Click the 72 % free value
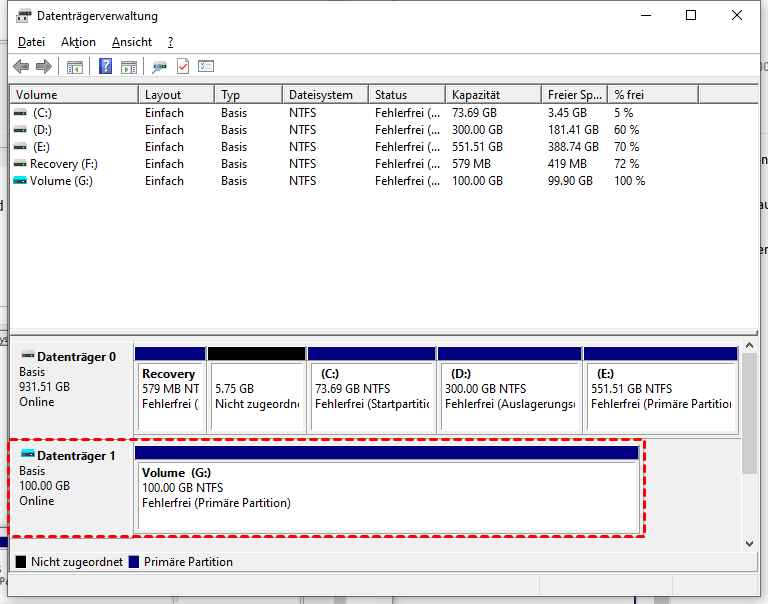The width and height of the screenshot is (768, 604). coord(626,164)
